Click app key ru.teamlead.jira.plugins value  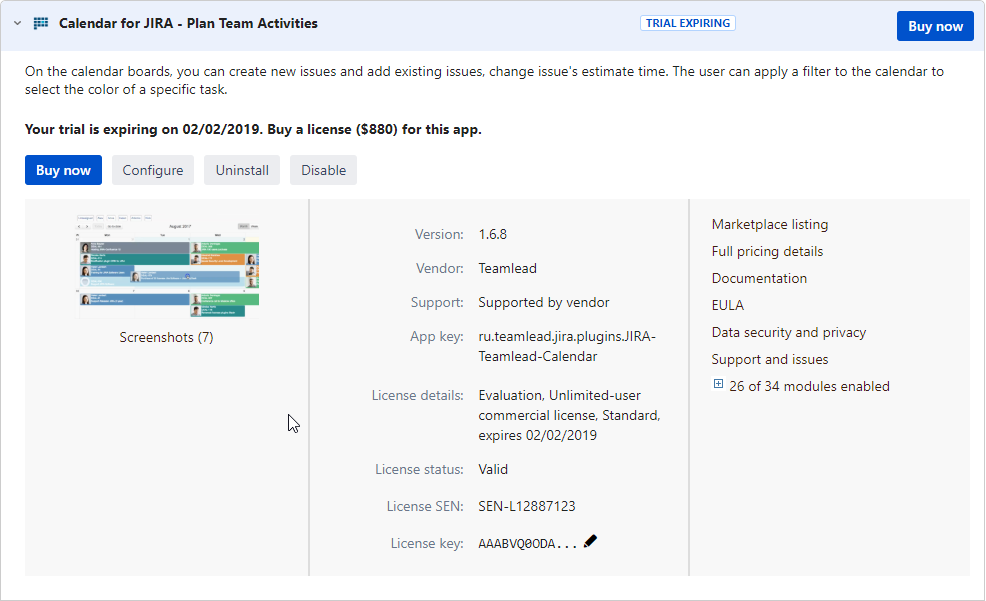(x=567, y=346)
